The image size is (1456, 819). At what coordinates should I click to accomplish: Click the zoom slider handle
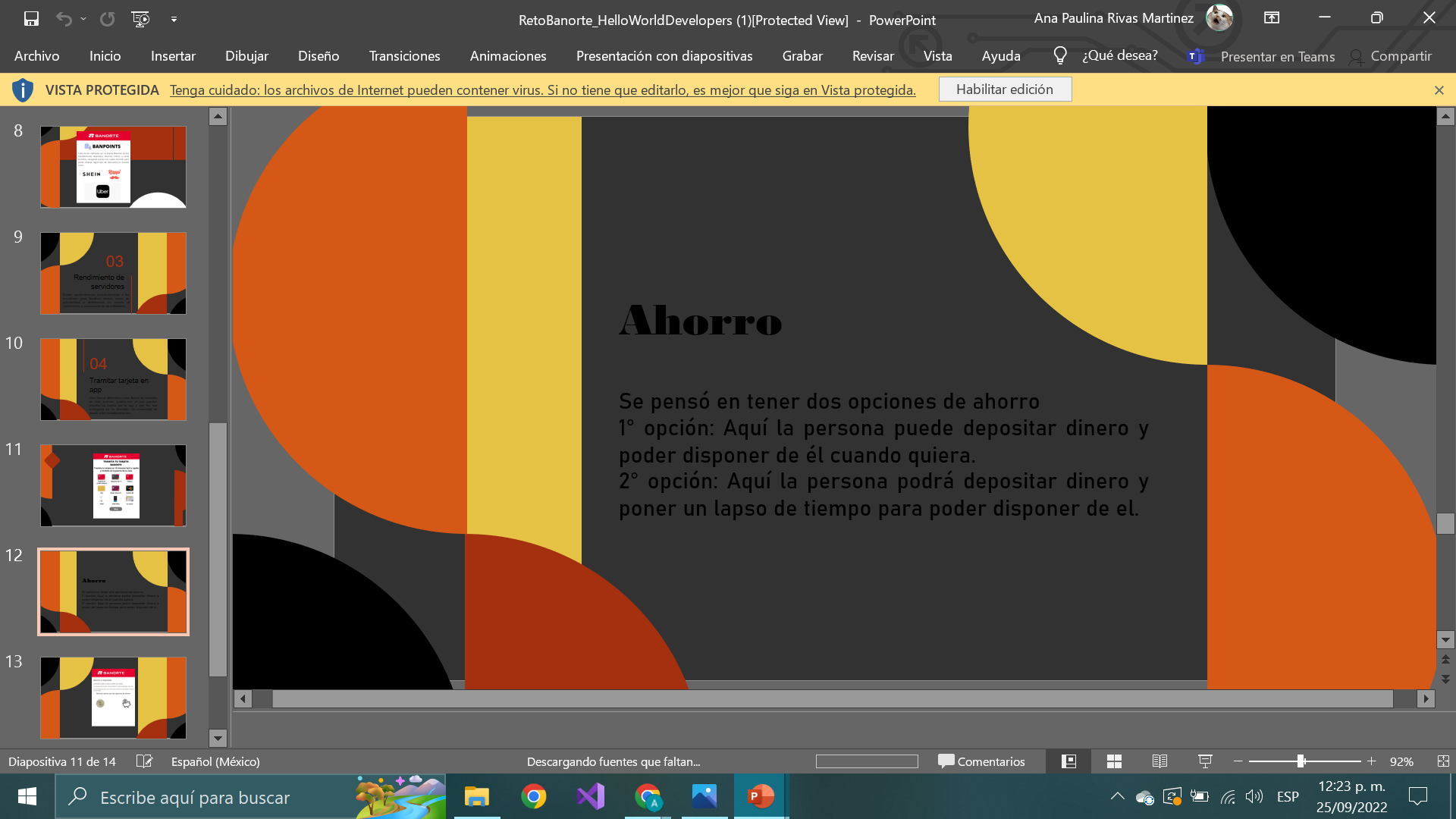1301,761
